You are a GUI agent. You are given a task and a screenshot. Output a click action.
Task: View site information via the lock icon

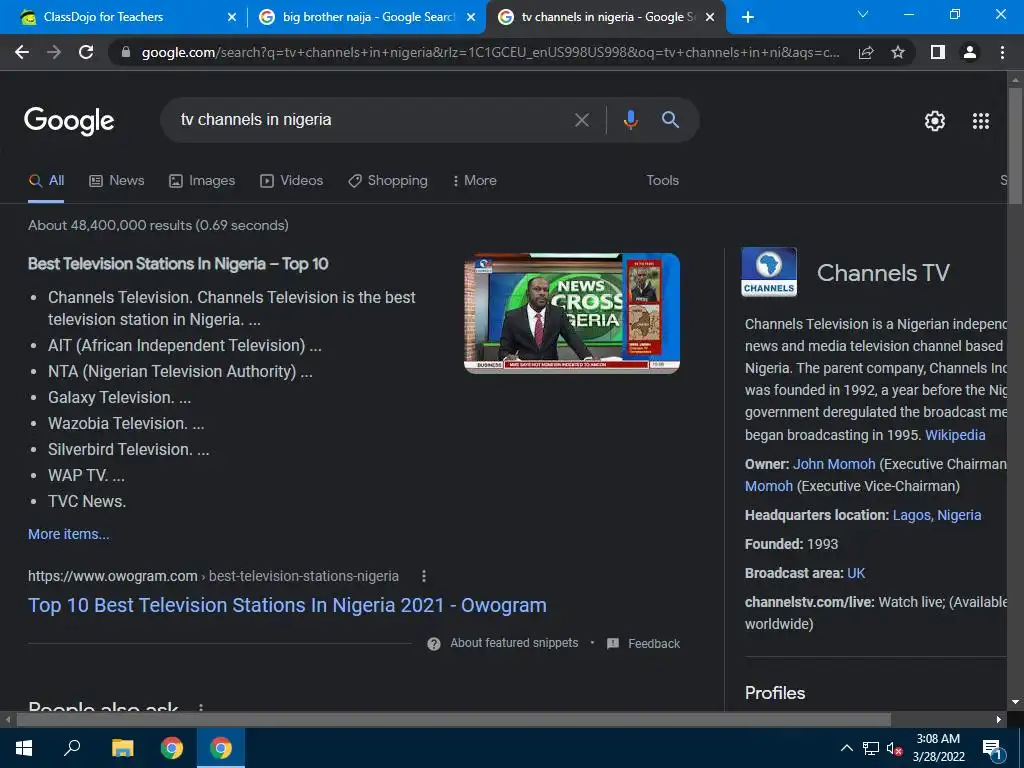click(x=126, y=52)
